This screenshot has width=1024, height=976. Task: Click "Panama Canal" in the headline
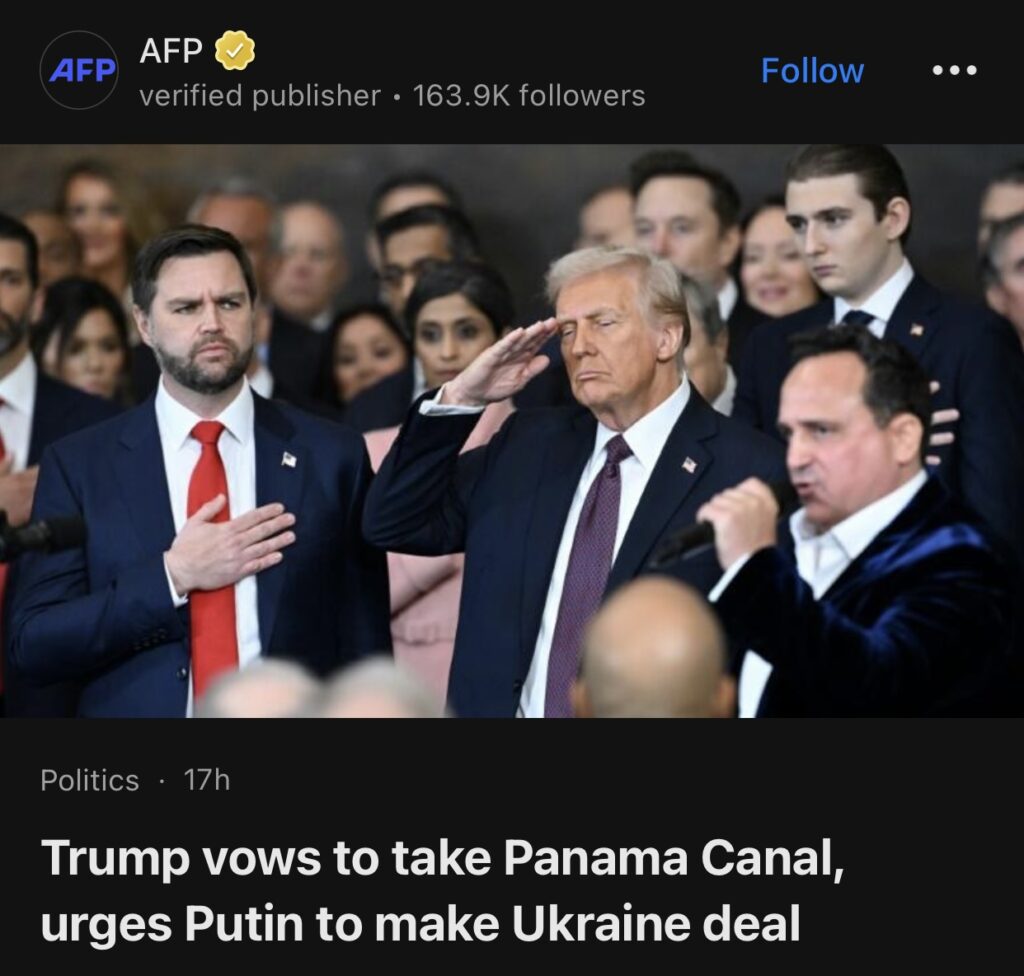(672, 860)
